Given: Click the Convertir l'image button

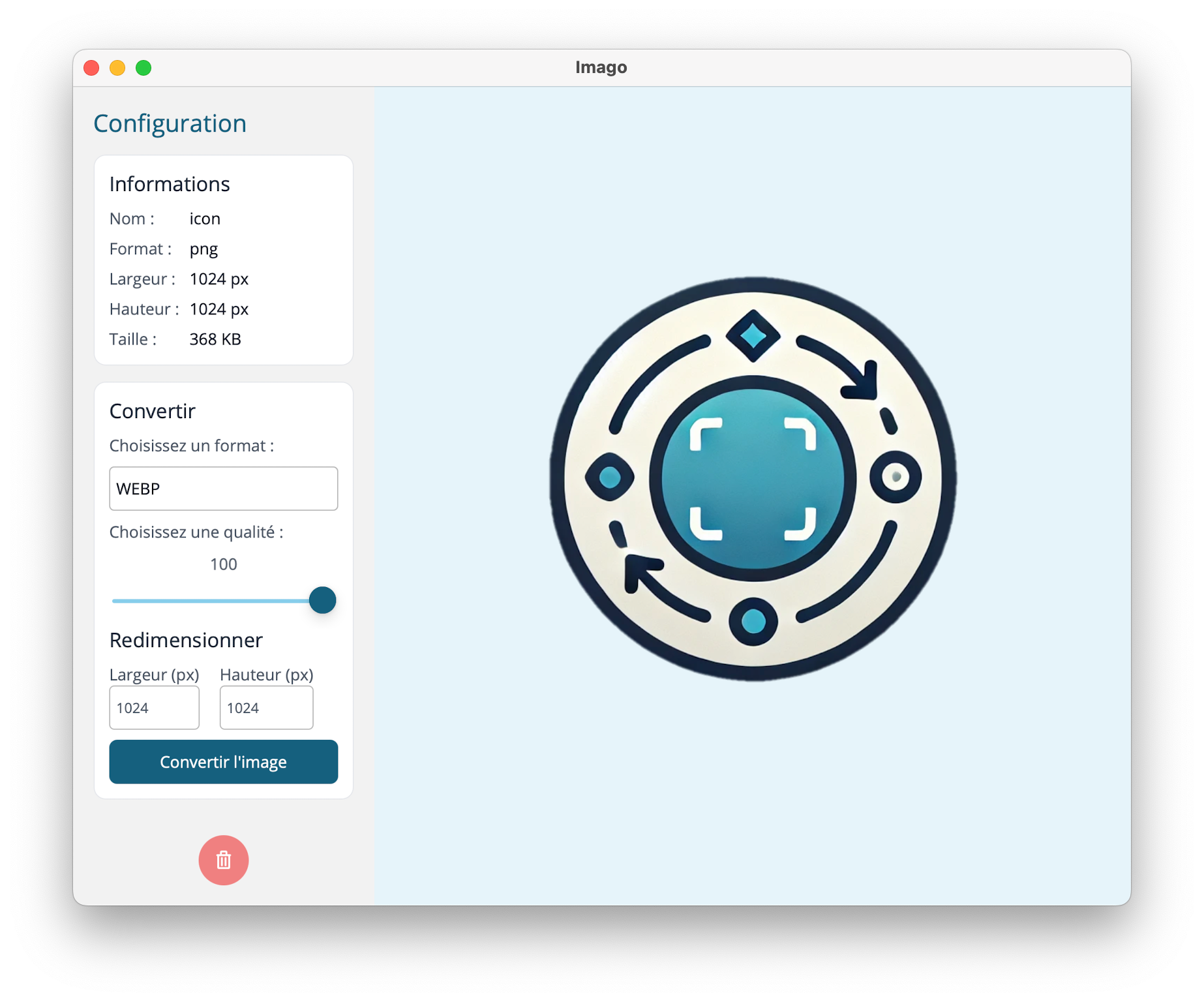Looking at the screenshot, I should pyautogui.click(x=224, y=762).
